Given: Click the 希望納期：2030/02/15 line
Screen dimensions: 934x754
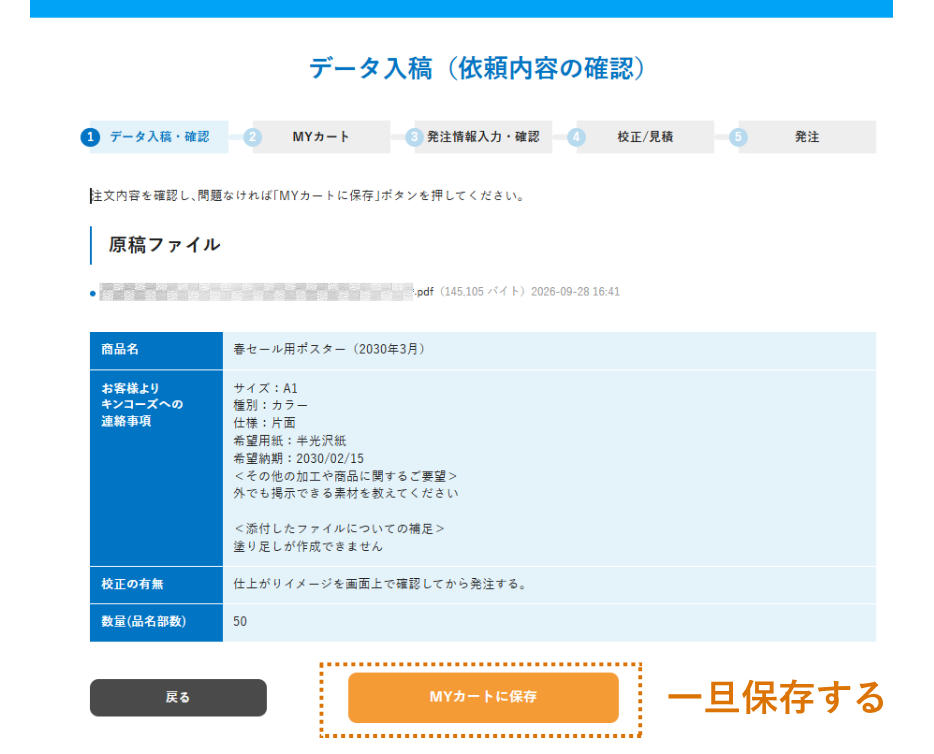Looking at the screenshot, I should click(298, 459).
